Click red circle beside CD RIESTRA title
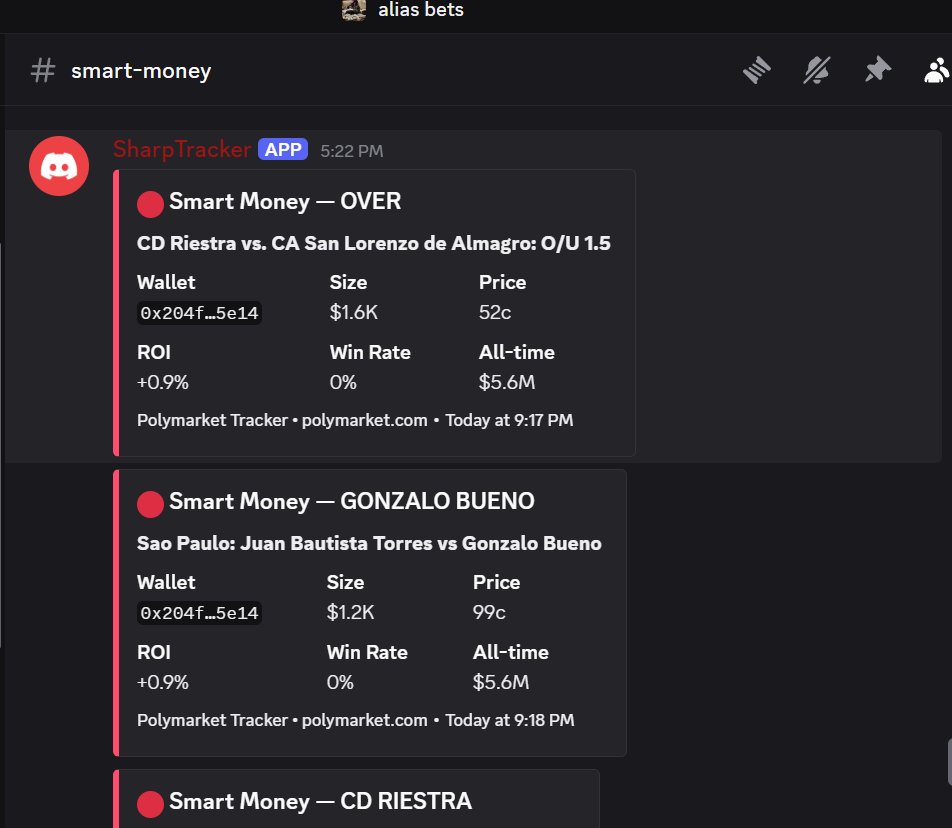Viewport: 952px width, 828px height. tap(150, 804)
